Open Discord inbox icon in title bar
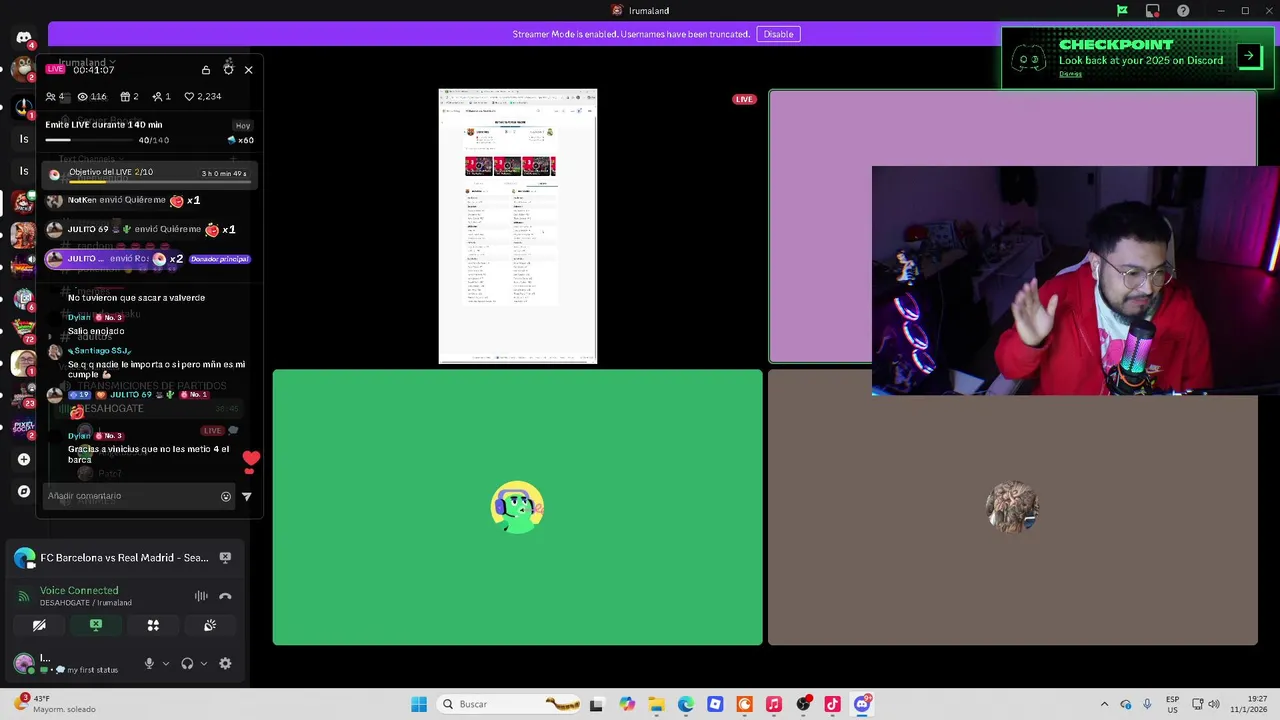 click(1153, 11)
